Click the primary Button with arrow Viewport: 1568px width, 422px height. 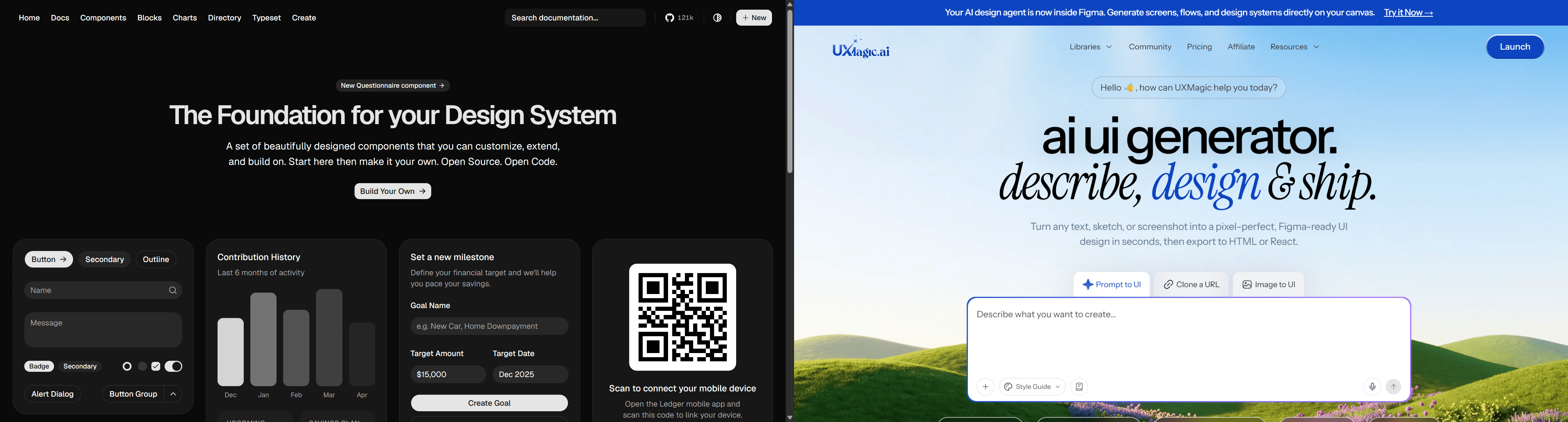pyautogui.click(x=49, y=260)
